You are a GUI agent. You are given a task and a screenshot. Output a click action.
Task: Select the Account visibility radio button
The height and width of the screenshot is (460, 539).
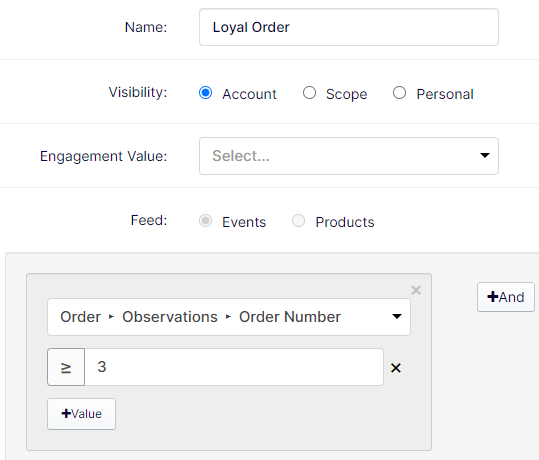pyautogui.click(x=206, y=93)
